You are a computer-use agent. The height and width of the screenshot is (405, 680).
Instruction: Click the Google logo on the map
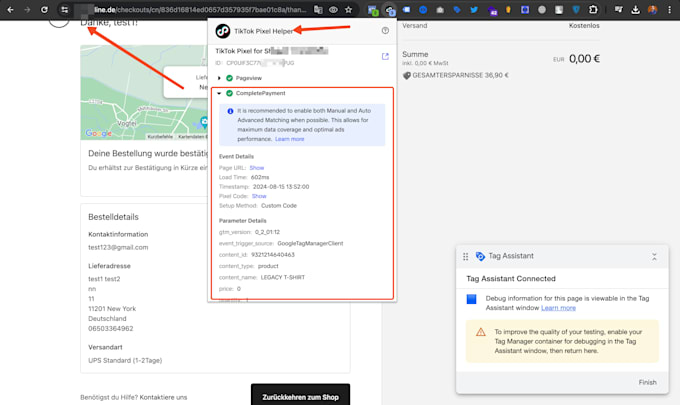pyautogui.click(x=98, y=133)
